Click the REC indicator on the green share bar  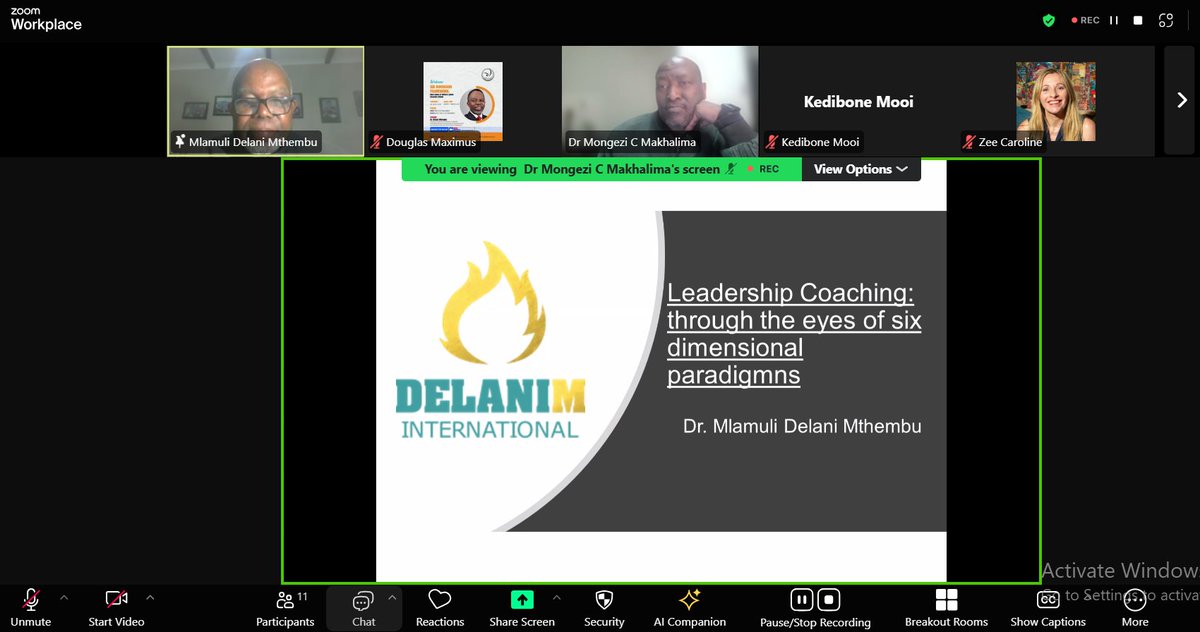pyautogui.click(x=763, y=169)
